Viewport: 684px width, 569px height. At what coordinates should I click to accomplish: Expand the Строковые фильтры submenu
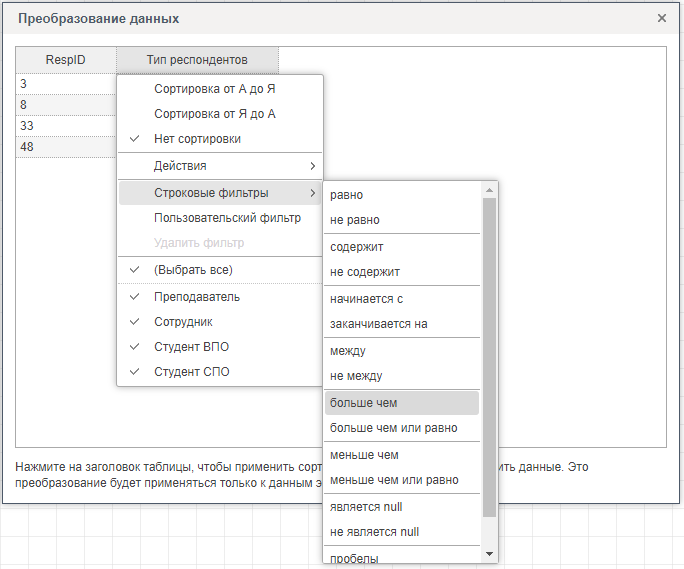[x=220, y=193]
